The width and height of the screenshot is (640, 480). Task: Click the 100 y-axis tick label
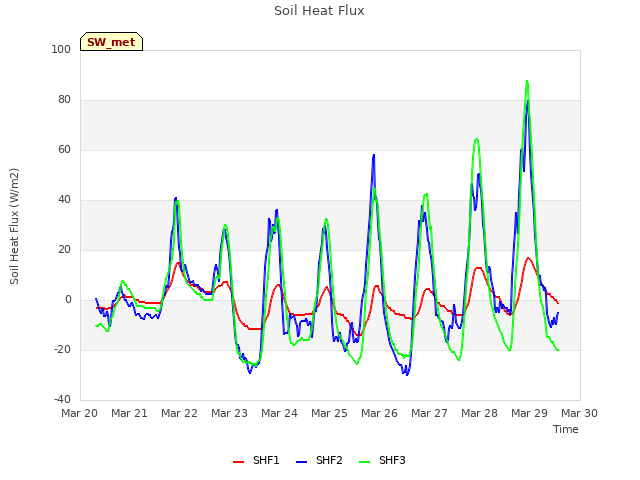pos(61,50)
